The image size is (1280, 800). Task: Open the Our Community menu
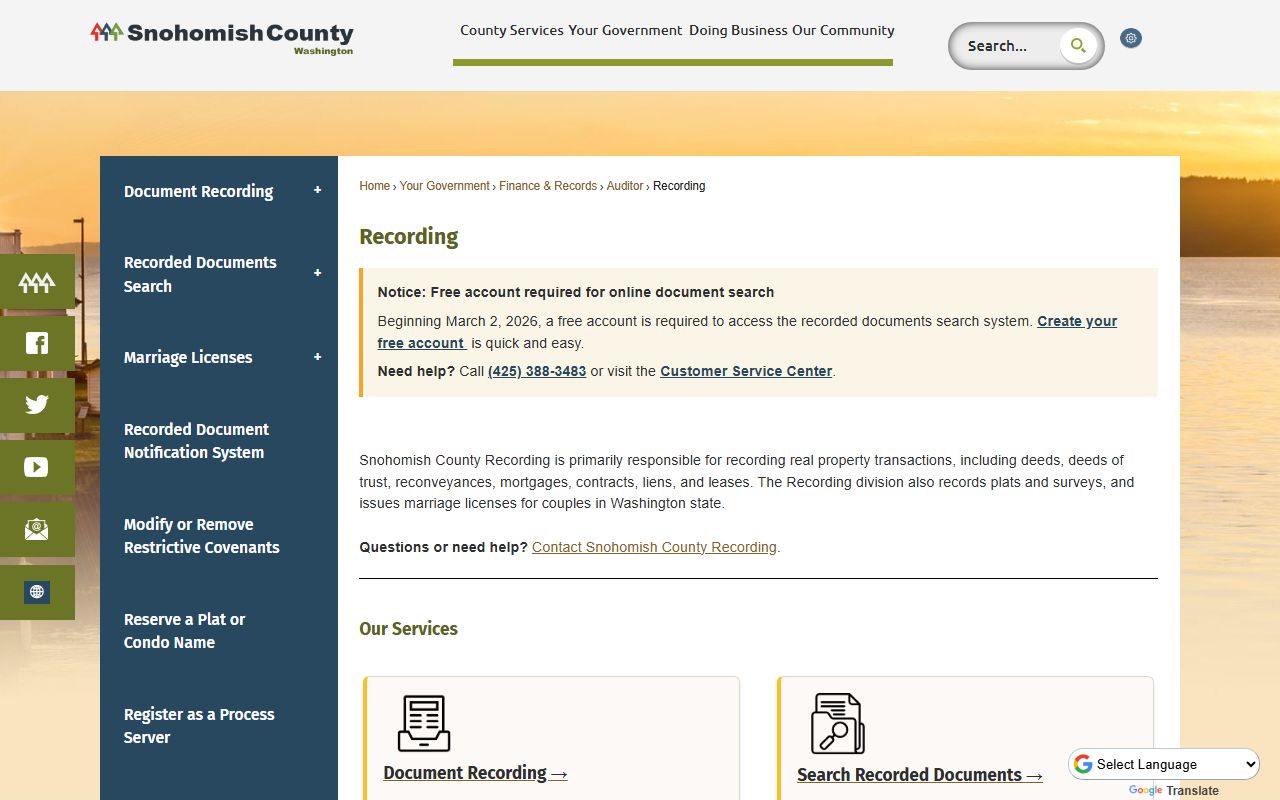(x=843, y=30)
